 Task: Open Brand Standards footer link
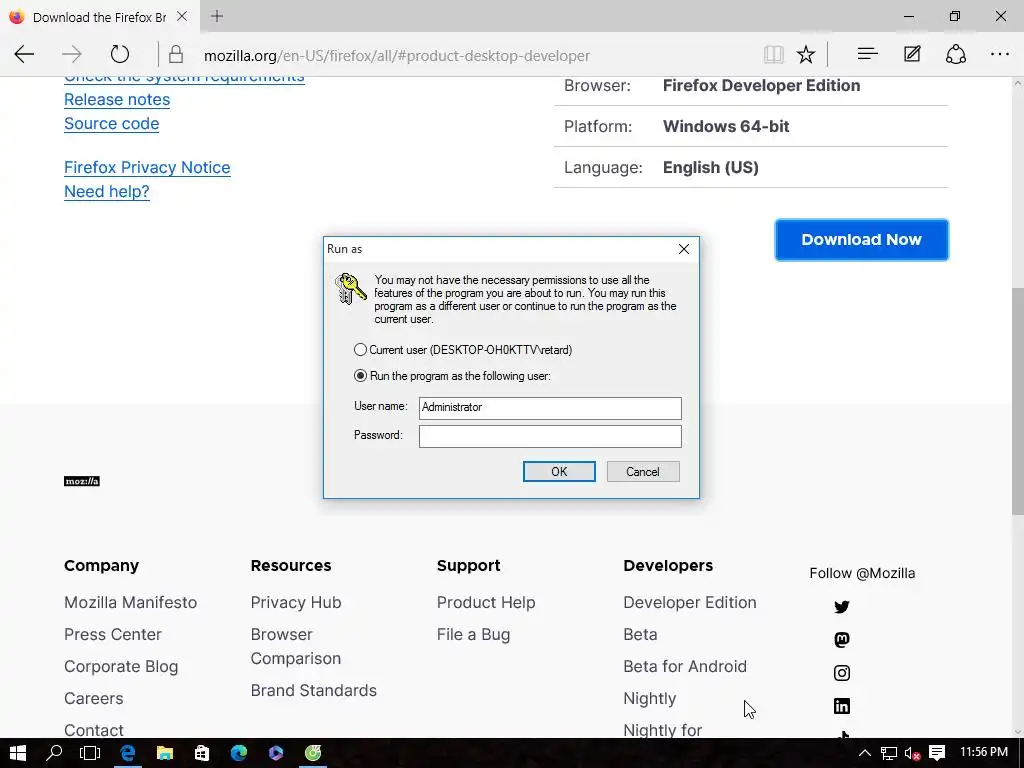pos(313,690)
